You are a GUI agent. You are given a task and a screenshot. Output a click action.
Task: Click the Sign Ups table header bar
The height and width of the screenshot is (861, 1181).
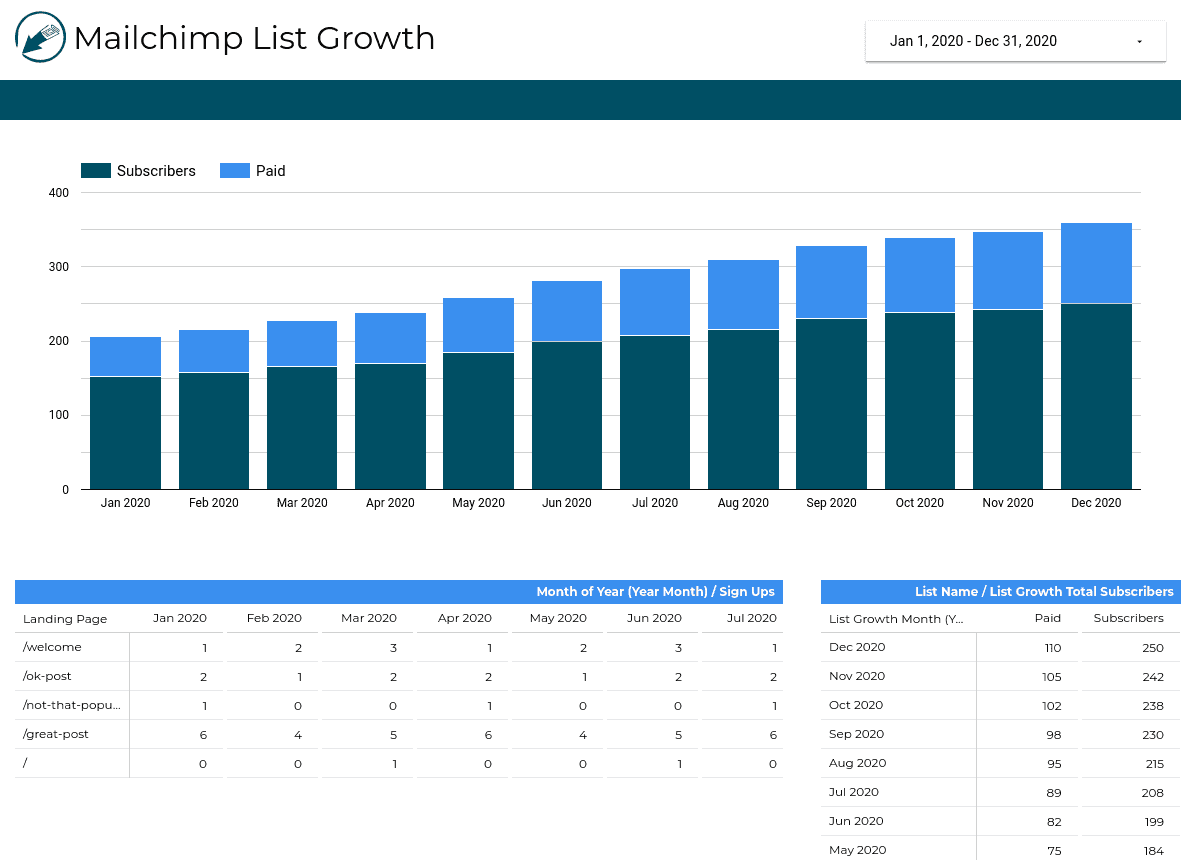click(399, 592)
